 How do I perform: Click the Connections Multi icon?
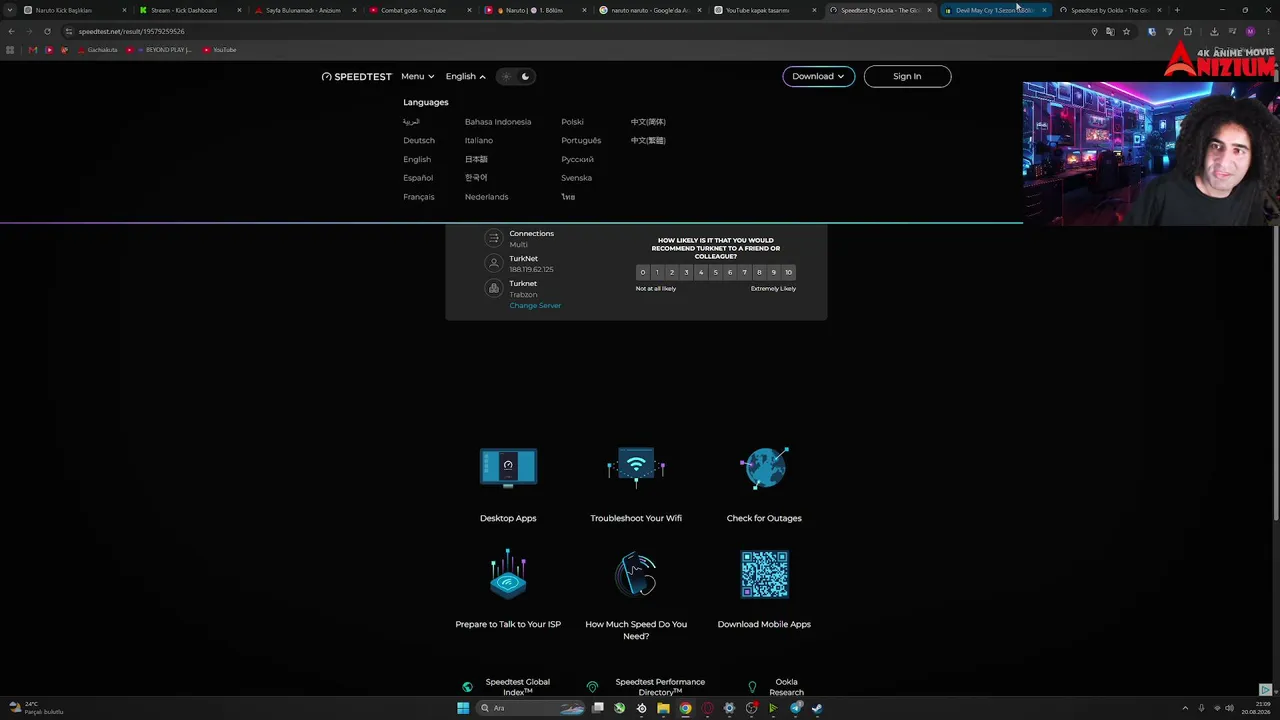(x=493, y=238)
